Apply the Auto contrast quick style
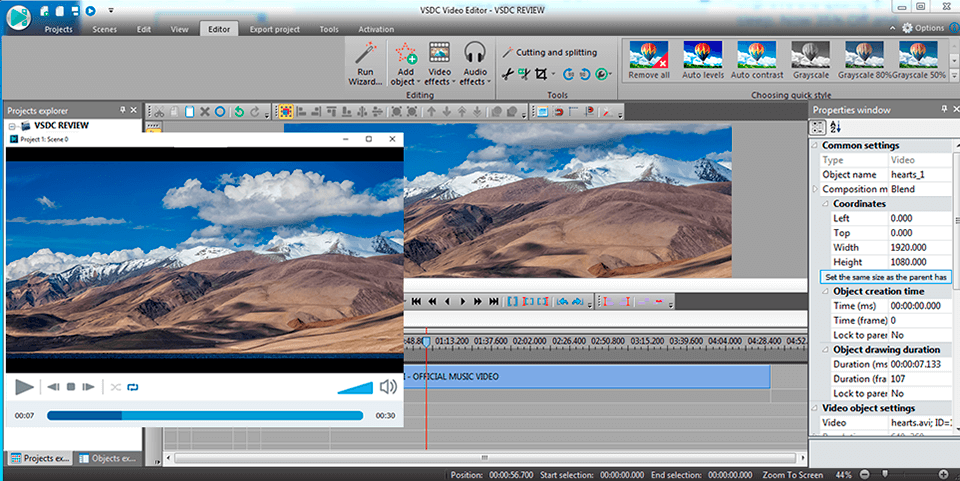This screenshot has width=960, height=481. 757,60
